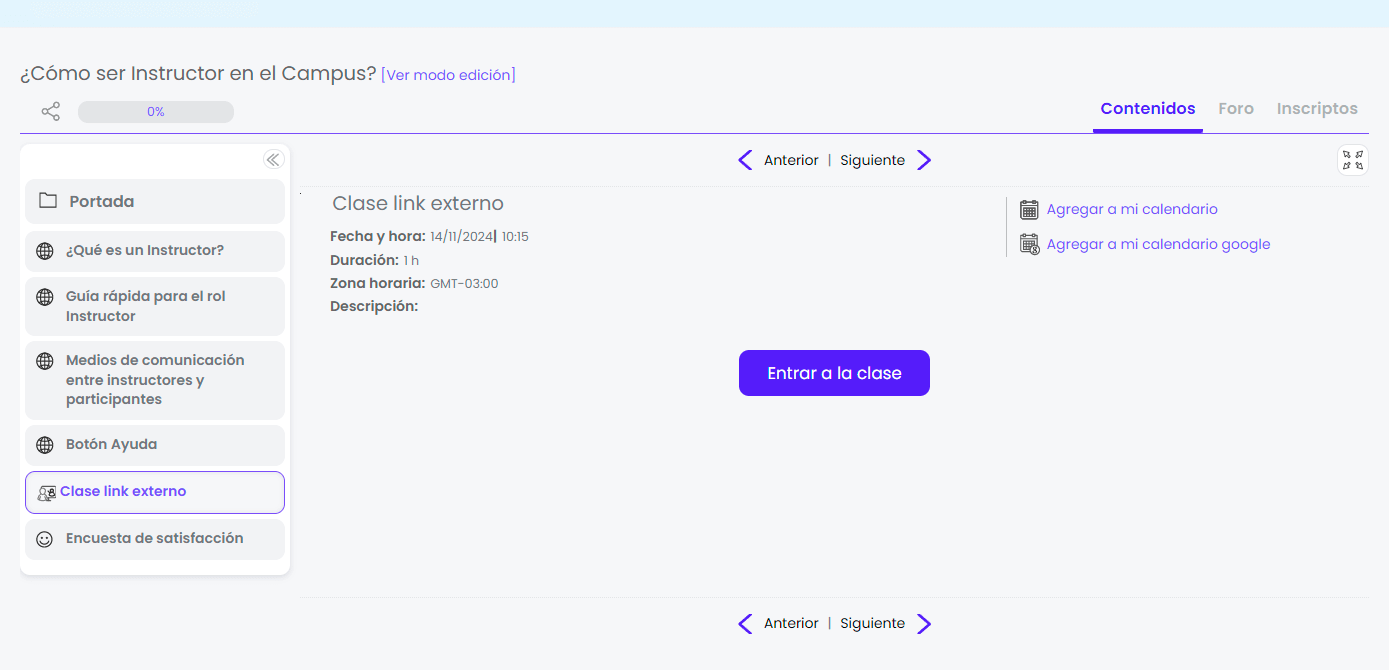The image size is (1389, 670).
Task: Open the Ver modo edición link
Action: 448,75
